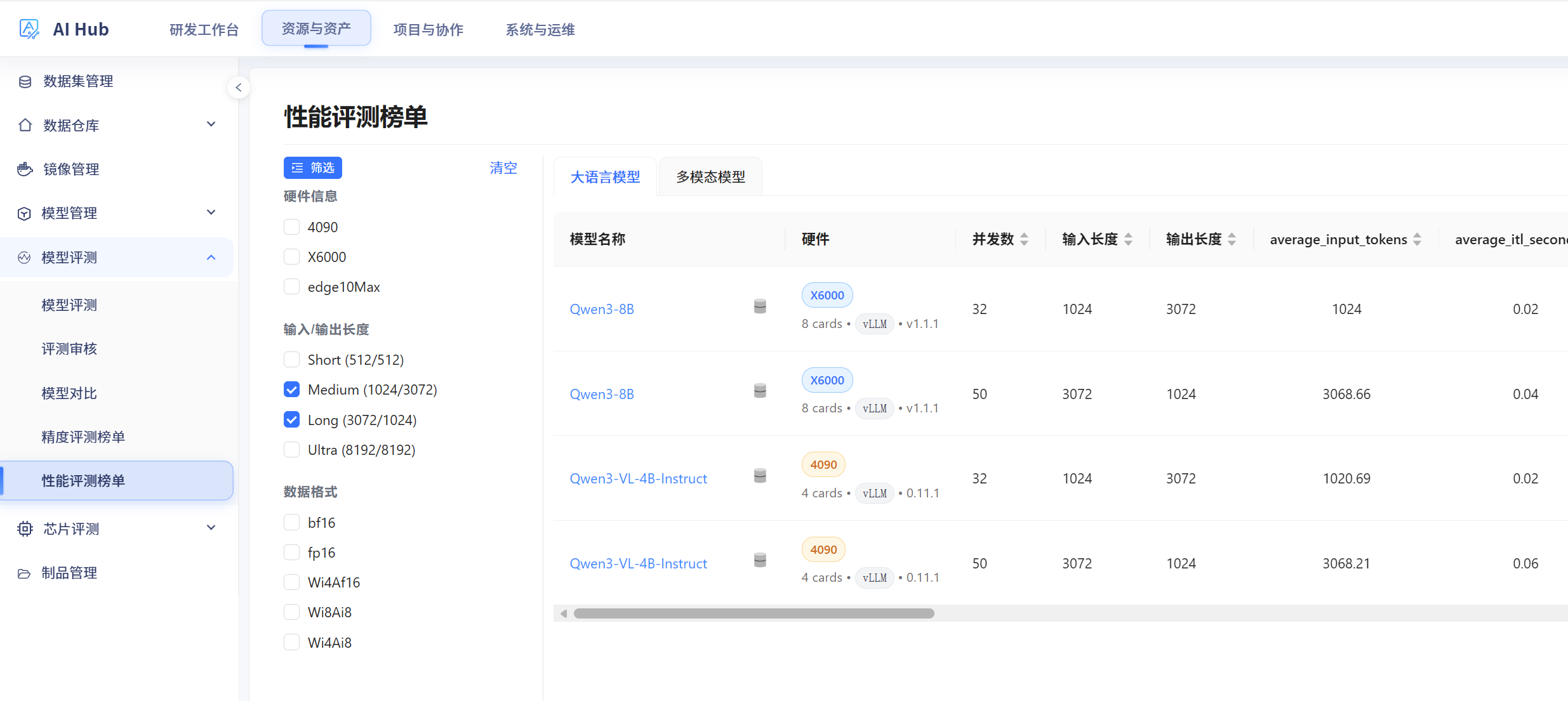Enable the 4090 hardware checkbox
Image resolution: width=1568 pixels, height=701 pixels.
coord(291,227)
